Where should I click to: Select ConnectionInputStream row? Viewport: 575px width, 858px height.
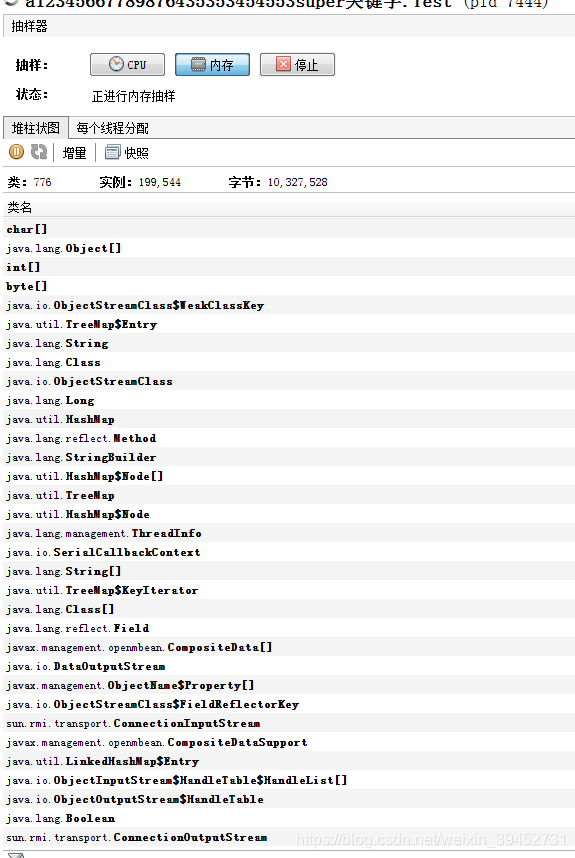pyautogui.click(x=289, y=723)
